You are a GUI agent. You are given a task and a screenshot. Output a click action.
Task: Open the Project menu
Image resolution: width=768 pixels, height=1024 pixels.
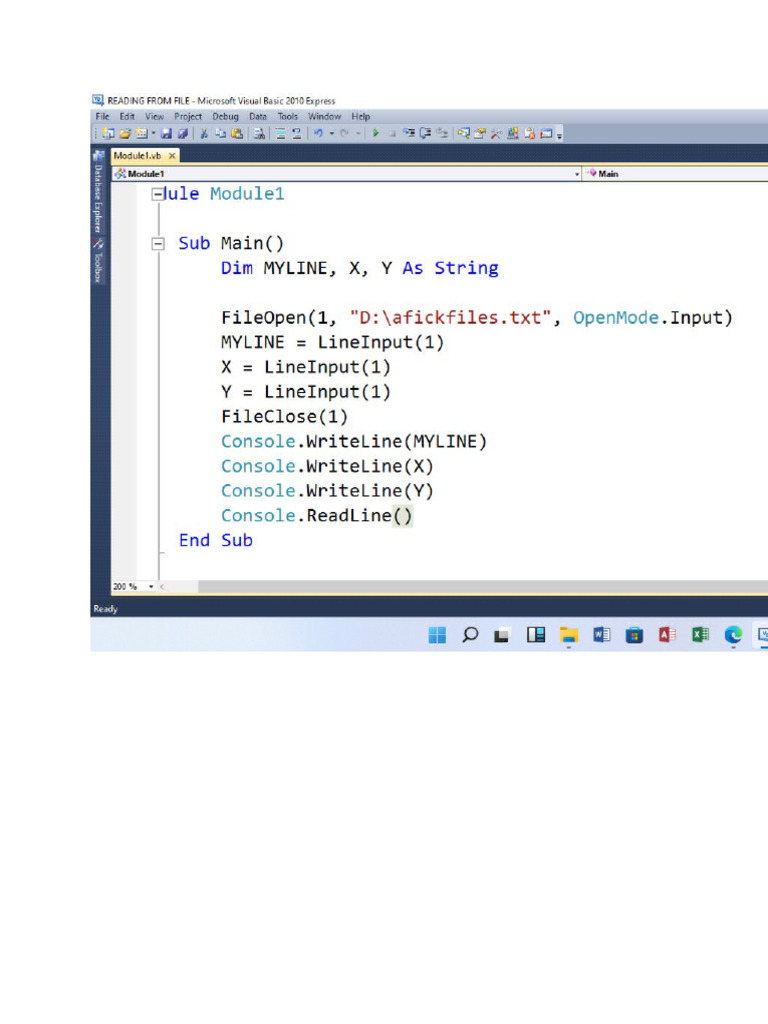[x=188, y=116]
